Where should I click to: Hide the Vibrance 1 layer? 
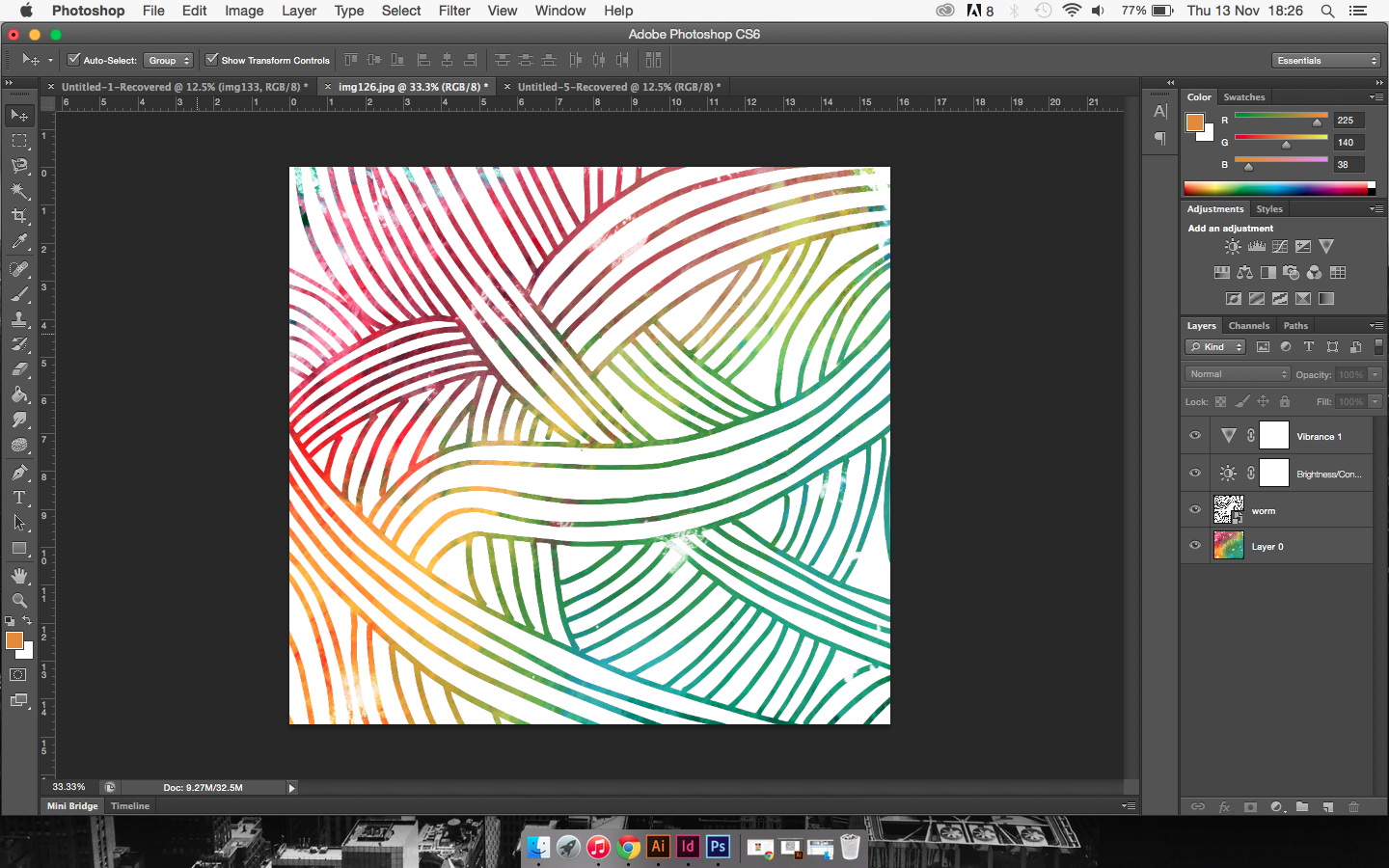point(1195,436)
